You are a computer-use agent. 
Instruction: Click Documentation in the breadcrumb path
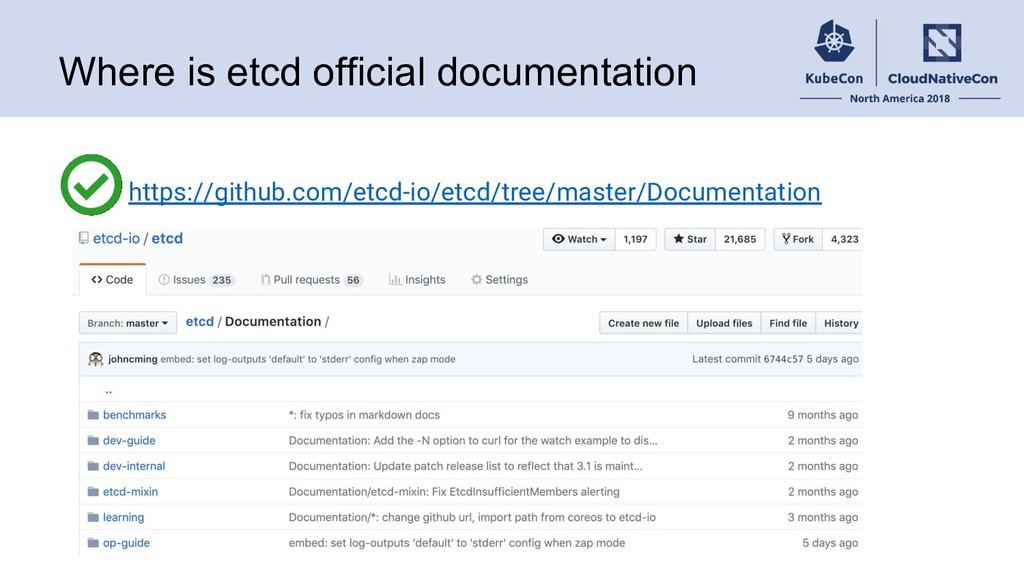273,321
